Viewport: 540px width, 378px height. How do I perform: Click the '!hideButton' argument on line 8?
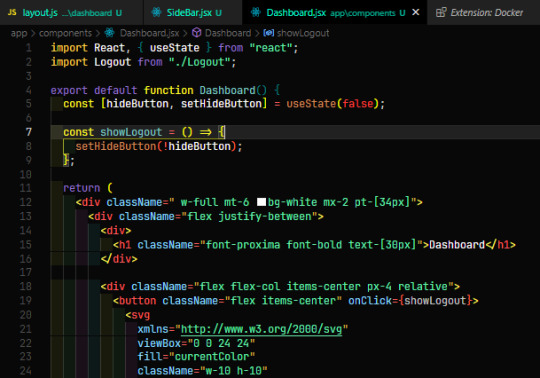click(x=197, y=146)
